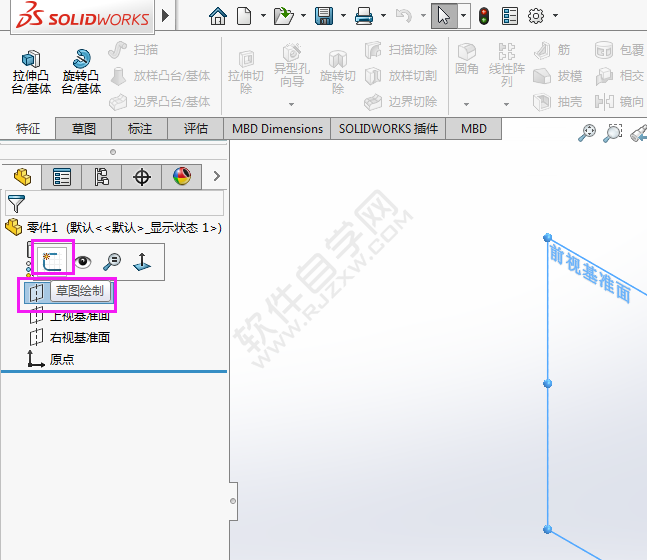This screenshot has width=647, height=560.
Task: Open the New document dropdown arrow
Action: 263,16
